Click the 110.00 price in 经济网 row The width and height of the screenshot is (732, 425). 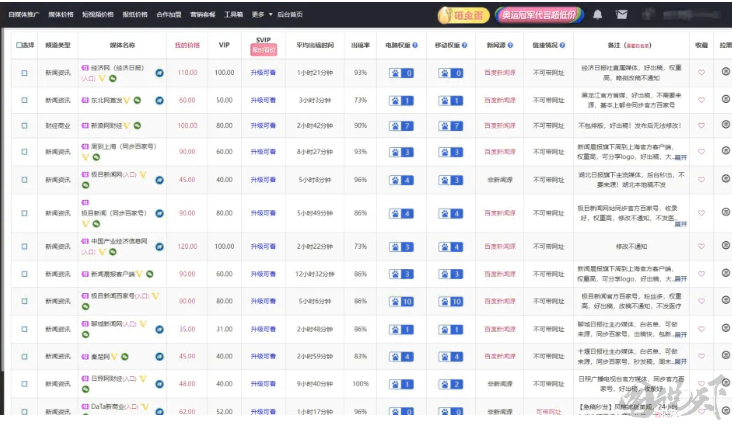(187, 73)
